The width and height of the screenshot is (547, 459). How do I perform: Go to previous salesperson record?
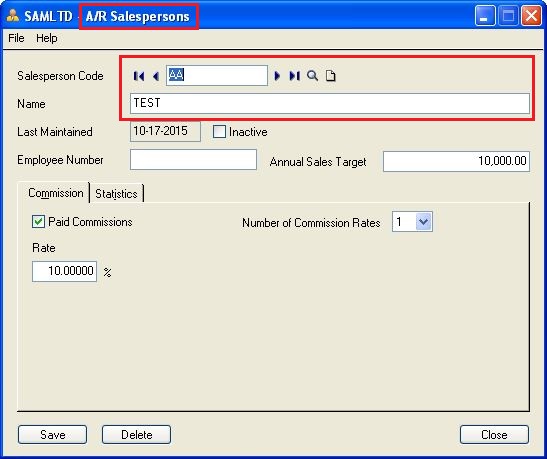(156, 76)
